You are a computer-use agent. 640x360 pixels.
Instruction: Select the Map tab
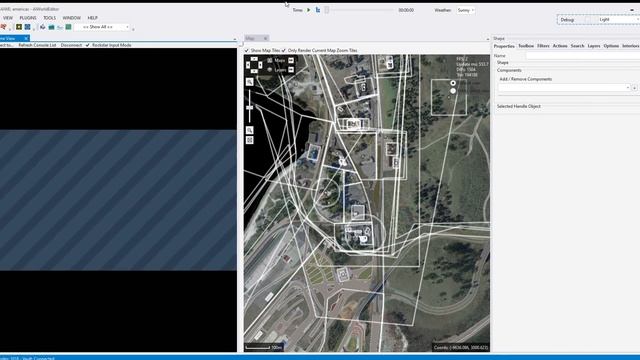(x=250, y=38)
